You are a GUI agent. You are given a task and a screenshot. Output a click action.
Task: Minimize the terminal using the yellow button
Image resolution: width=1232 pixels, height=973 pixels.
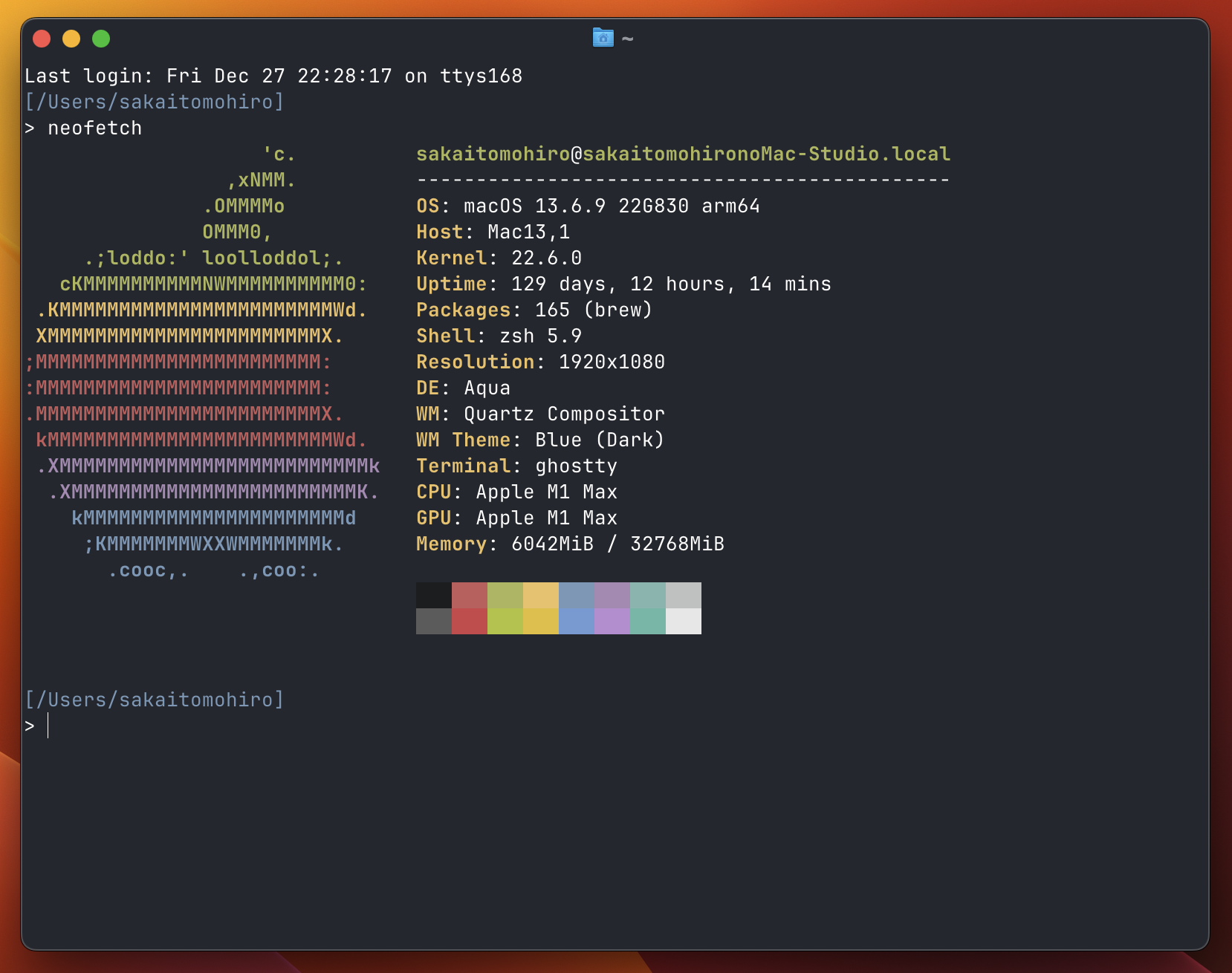tap(71, 39)
